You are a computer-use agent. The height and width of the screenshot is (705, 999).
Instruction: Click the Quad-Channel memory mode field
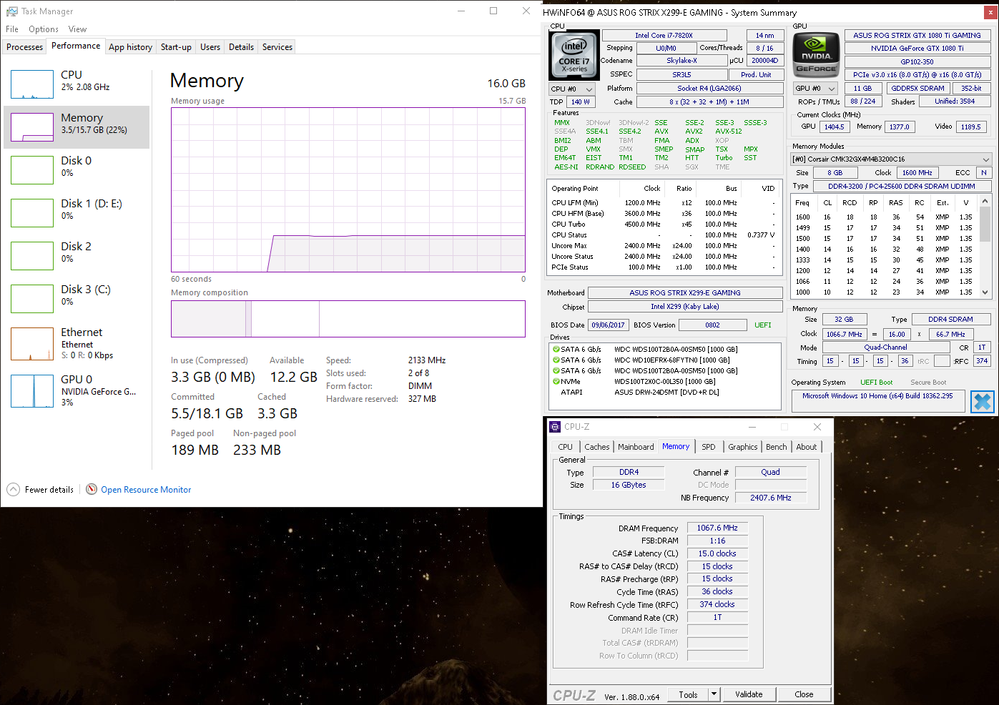point(886,348)
